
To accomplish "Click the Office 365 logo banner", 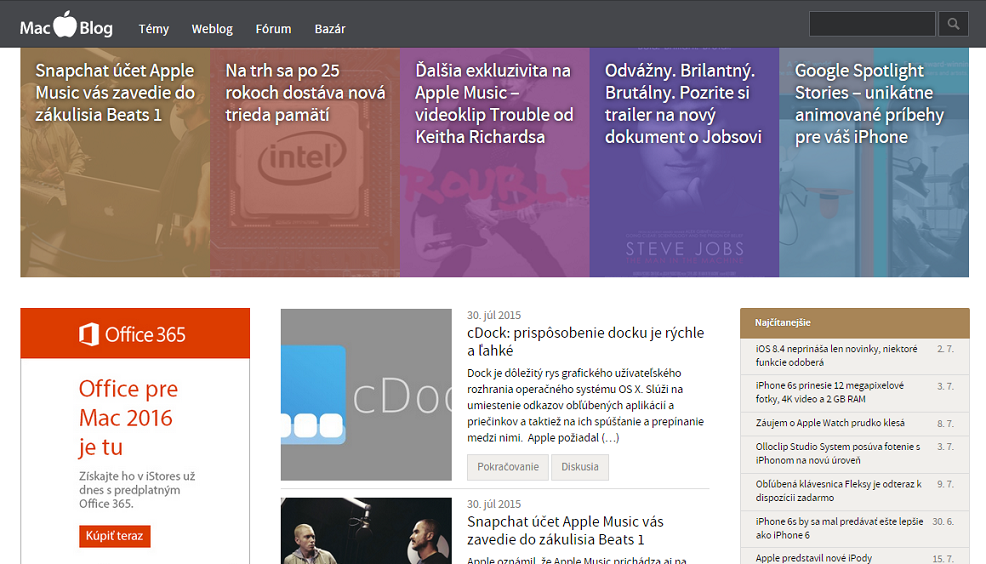I will pyautogui.click(x=134, y=334).
